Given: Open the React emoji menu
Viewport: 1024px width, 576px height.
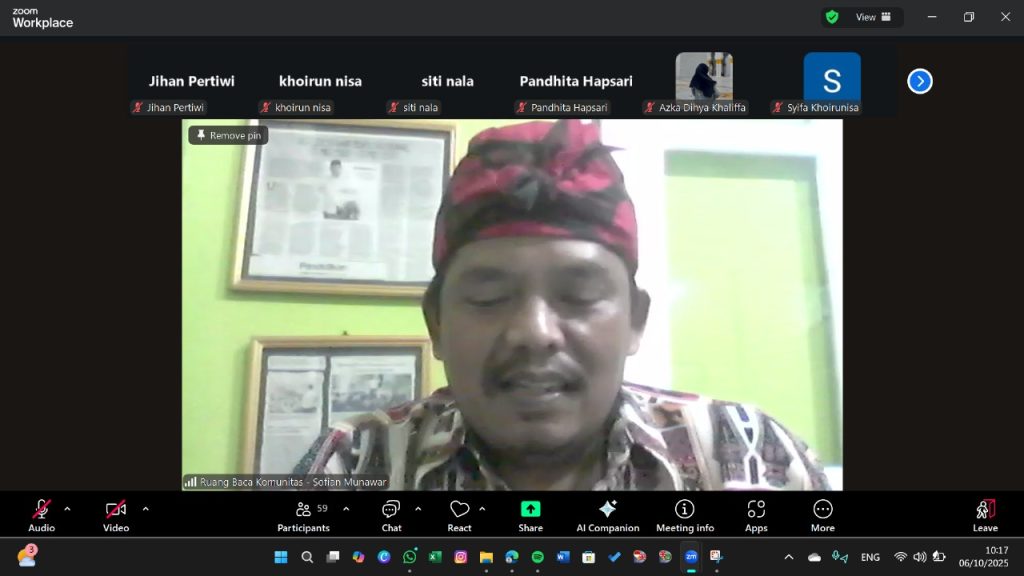Looking at the screenshot, I should tap(459, 514).
